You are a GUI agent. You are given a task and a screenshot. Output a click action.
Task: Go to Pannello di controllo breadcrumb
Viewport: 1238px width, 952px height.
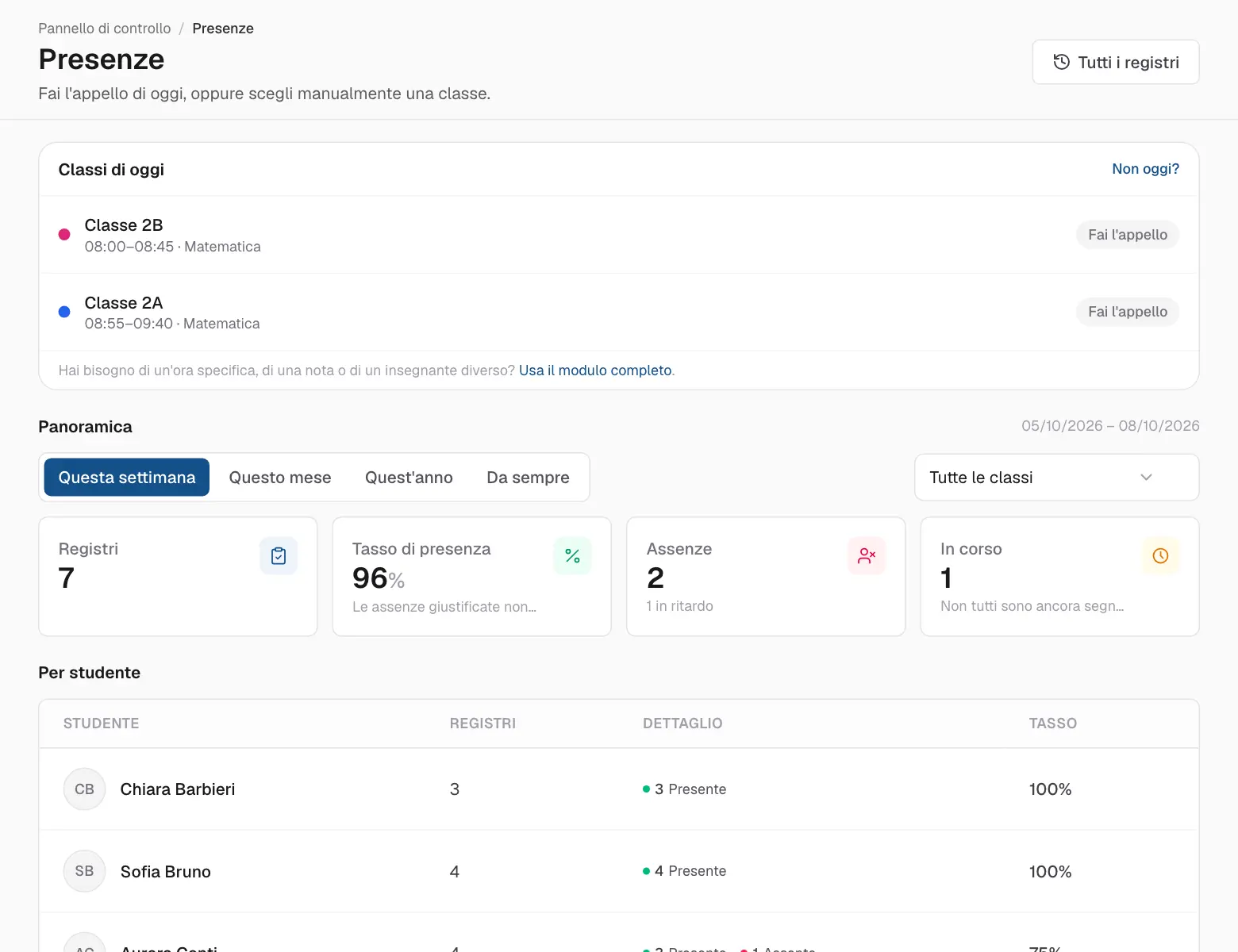tap(105, 29)
